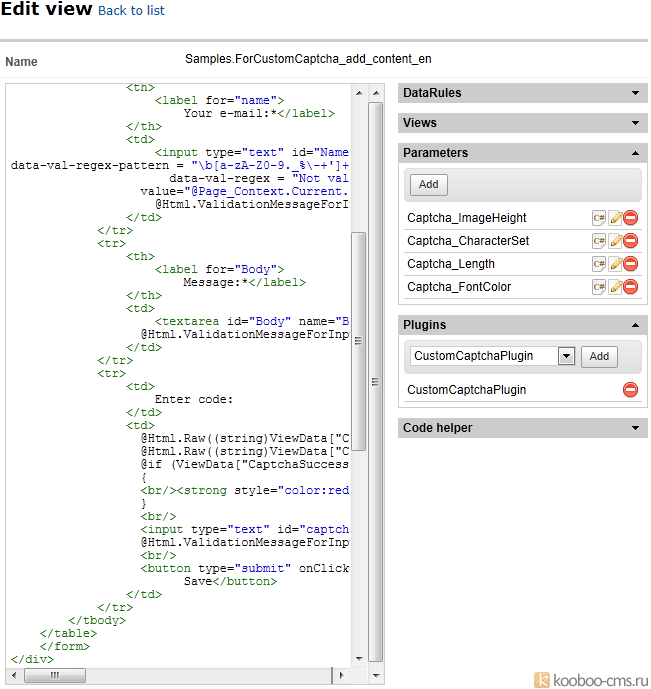The width and height of the screenshot is (651, 689).
Task: Click the outer scrollbar up arrow
Action: [376, 93]
